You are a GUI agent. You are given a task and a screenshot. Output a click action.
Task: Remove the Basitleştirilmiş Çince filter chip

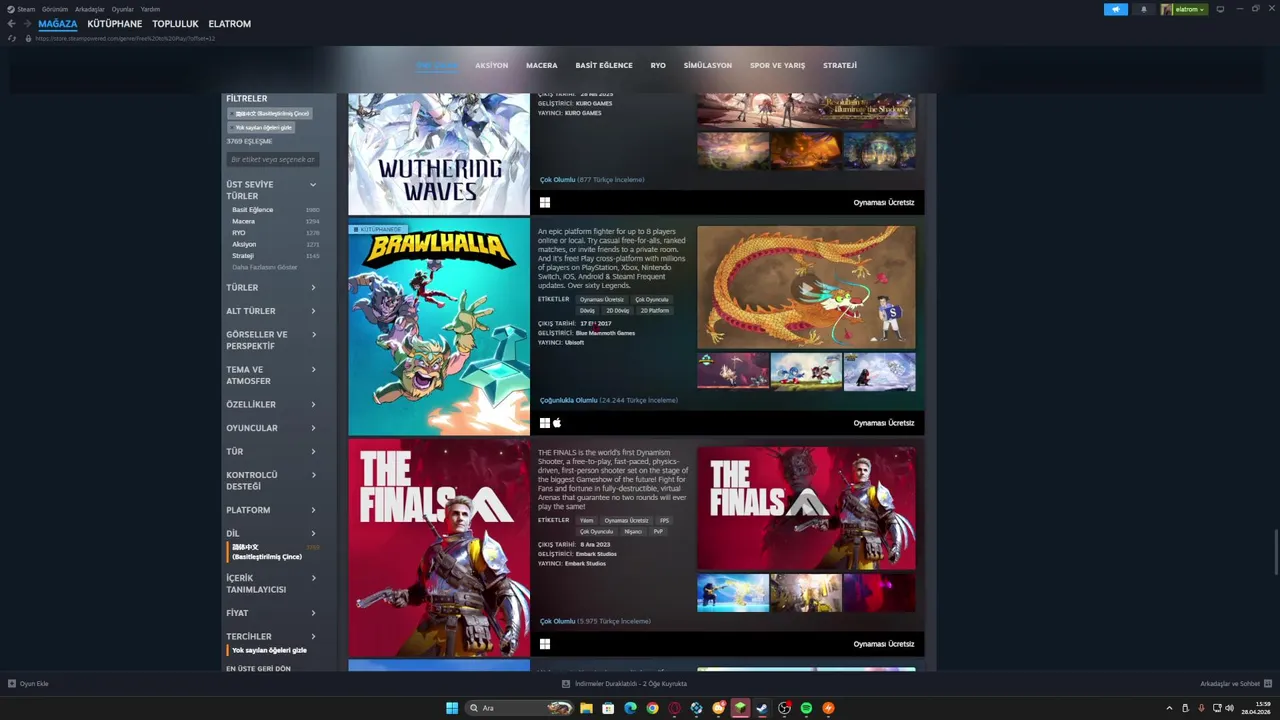coord(270,113)
